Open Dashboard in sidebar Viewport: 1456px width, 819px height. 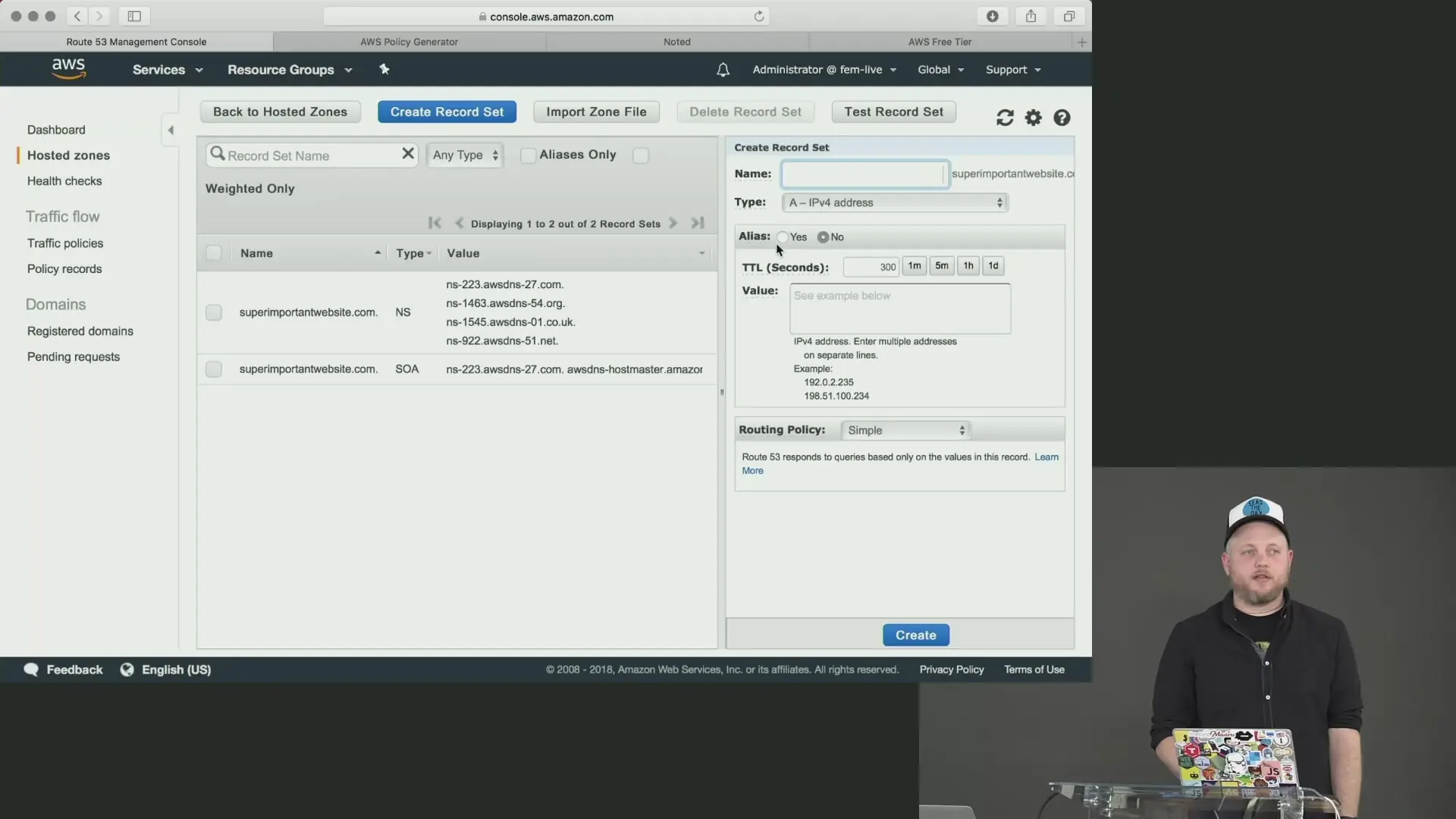(x=56, y=130)
